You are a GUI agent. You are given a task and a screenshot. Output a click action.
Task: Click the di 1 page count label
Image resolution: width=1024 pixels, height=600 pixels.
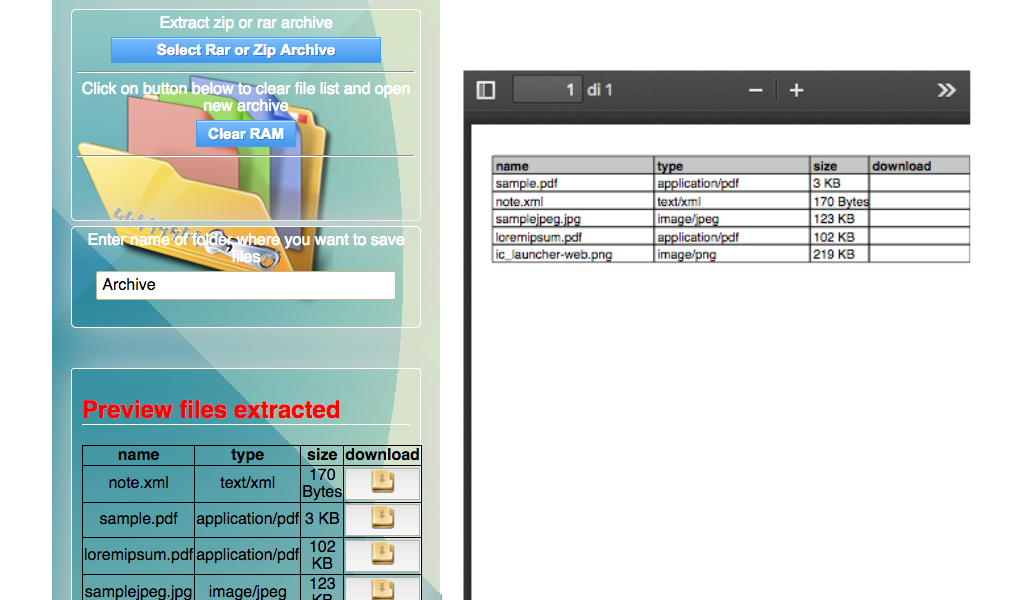click(597, 89)
